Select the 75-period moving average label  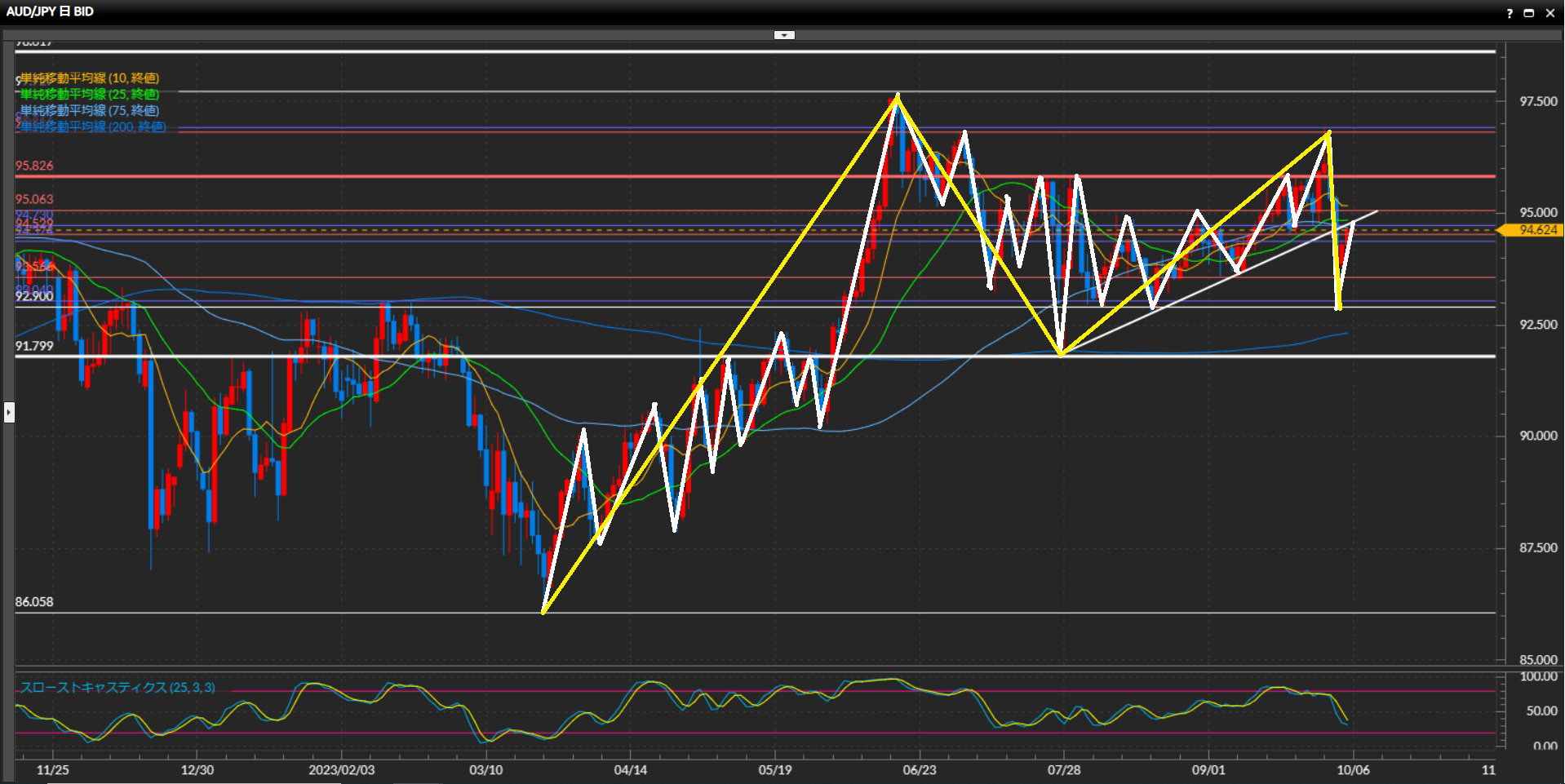click(x=90, y=111)
